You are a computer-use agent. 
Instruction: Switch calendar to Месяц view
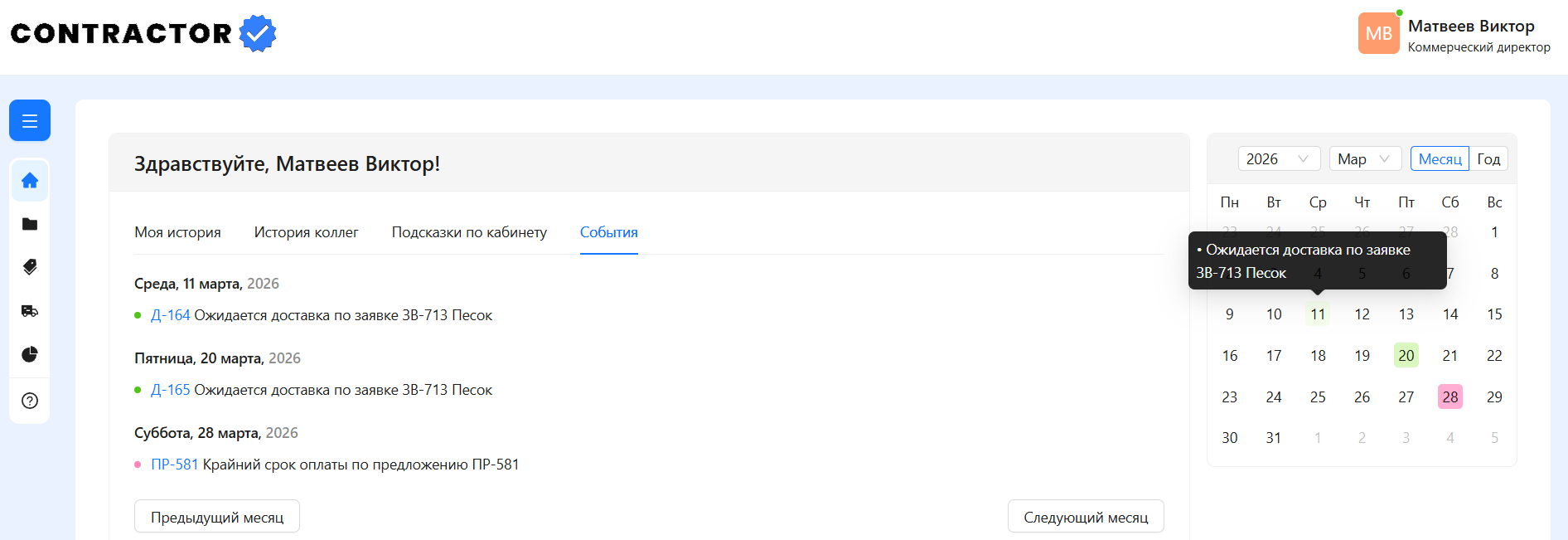1440,159
